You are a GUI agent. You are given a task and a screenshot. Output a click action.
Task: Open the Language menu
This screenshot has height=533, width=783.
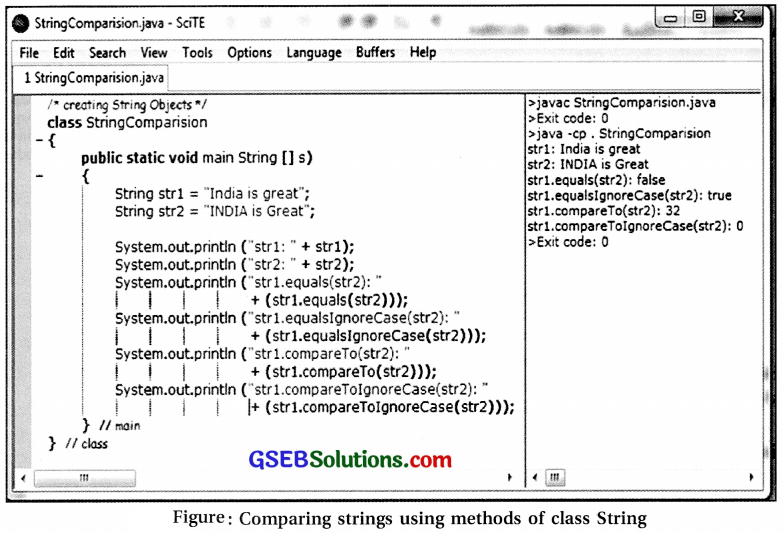pyautogui.click(x=314, y=52)
